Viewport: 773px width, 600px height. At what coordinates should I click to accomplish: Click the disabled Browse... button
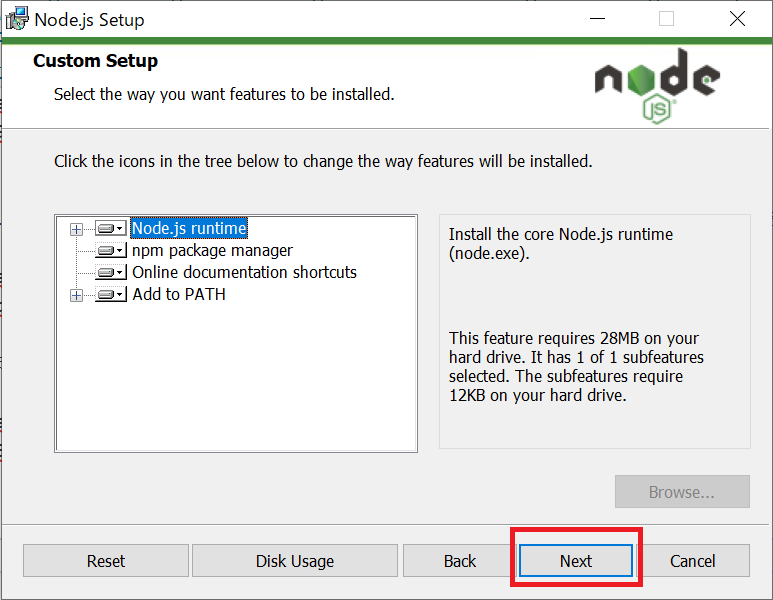tap(682, 492)
